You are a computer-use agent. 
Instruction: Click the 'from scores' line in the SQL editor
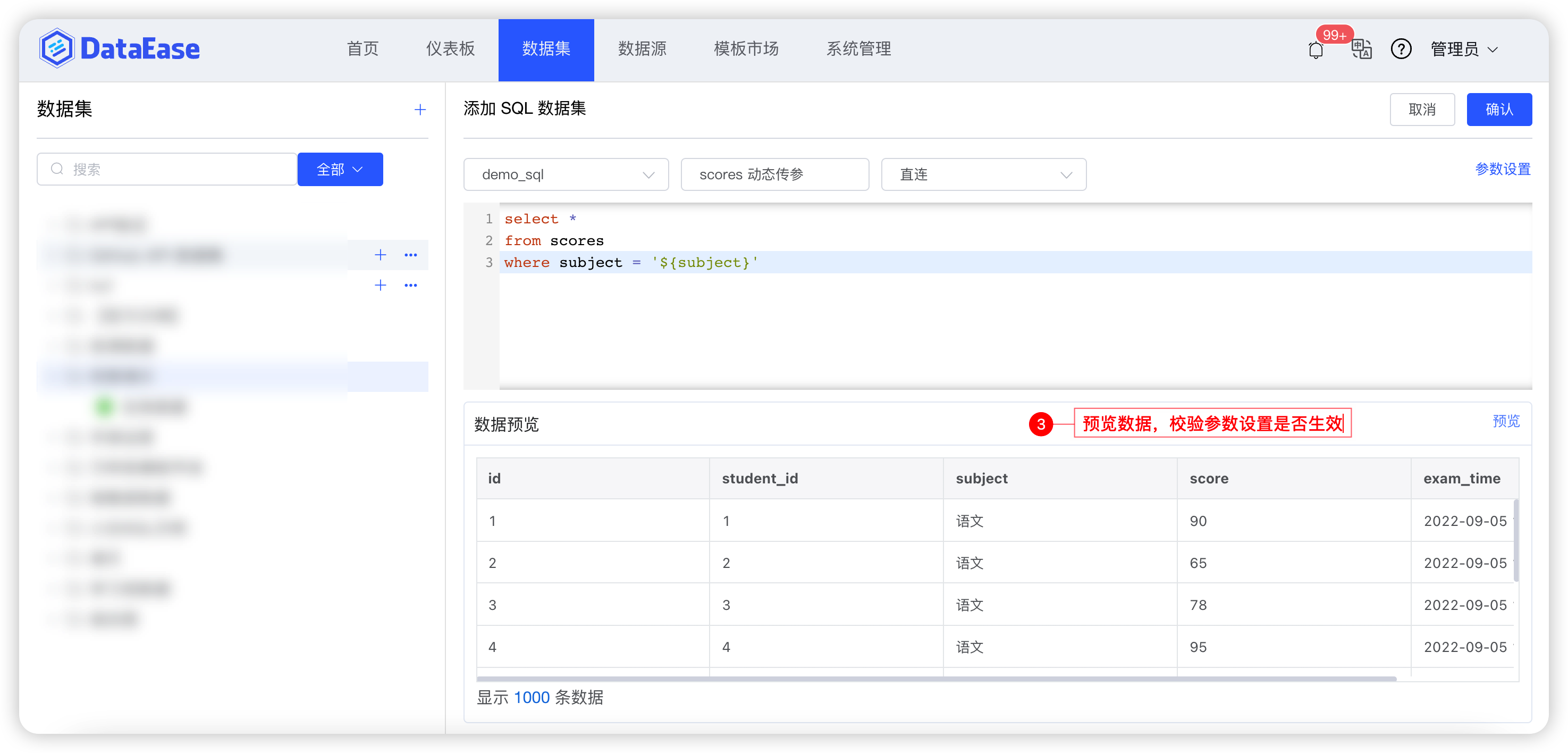pos(554,241)
